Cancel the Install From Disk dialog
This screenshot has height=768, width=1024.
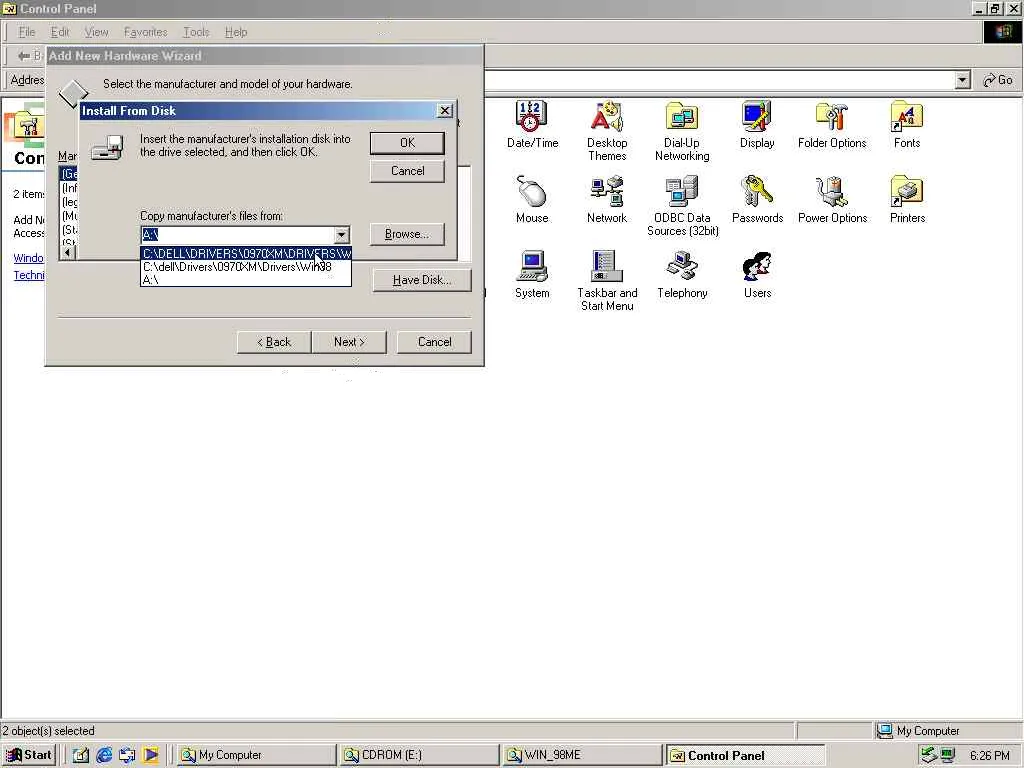click(x=407, y=171)
